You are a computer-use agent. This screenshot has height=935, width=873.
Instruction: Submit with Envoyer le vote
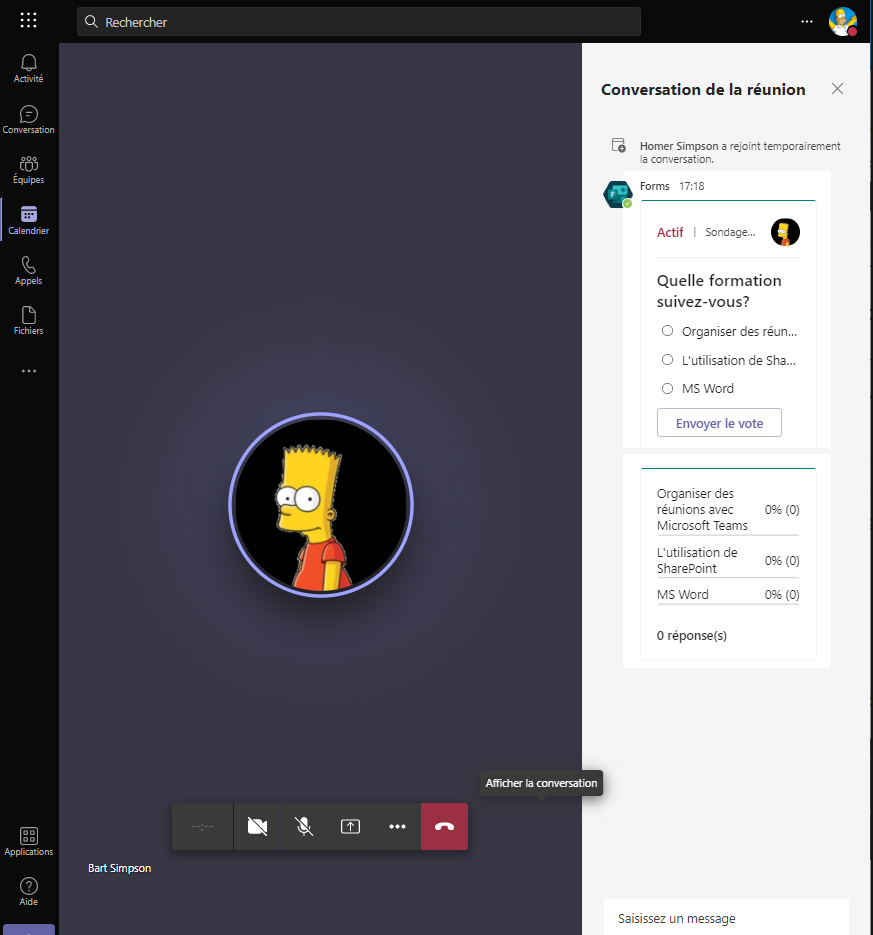tap(719, 423)
